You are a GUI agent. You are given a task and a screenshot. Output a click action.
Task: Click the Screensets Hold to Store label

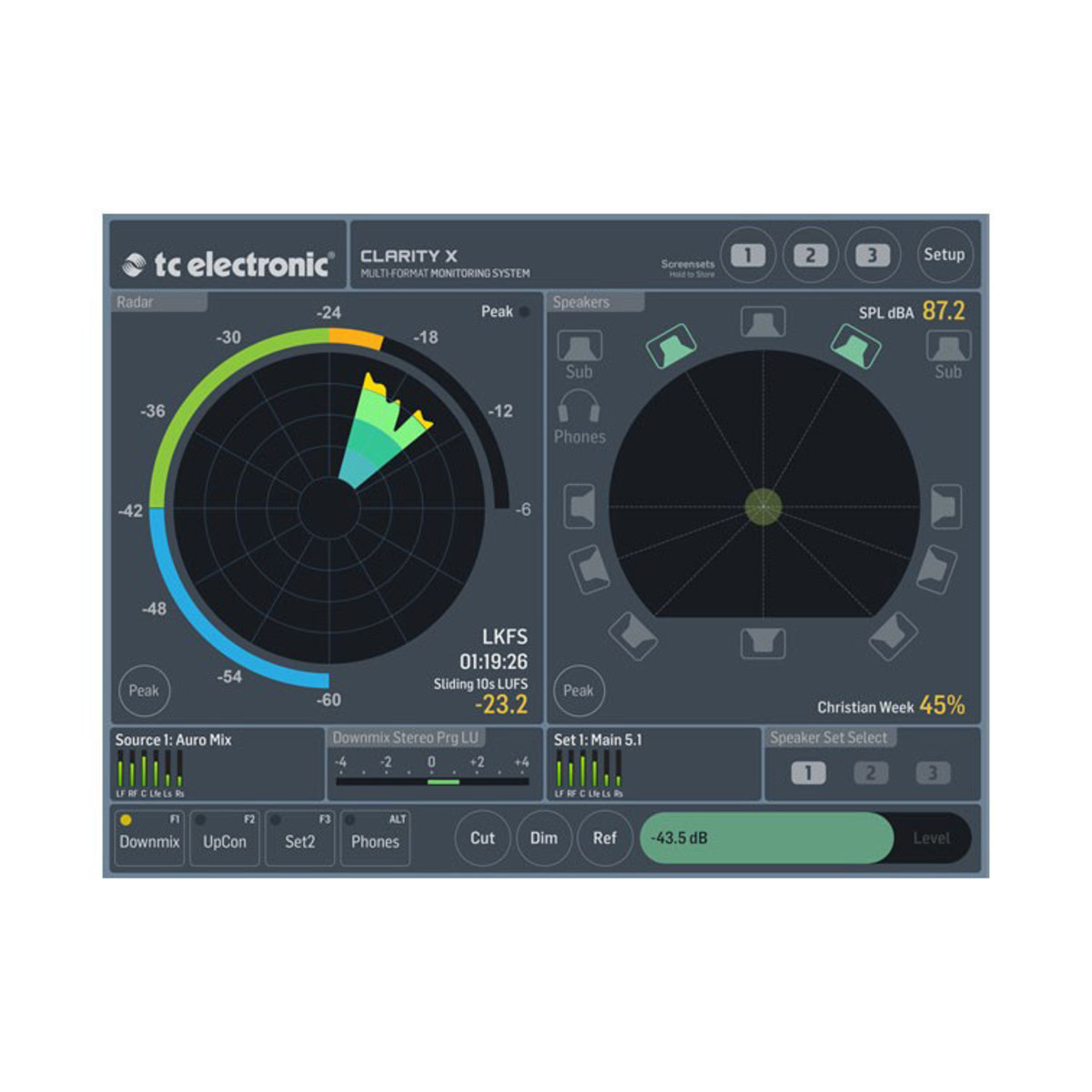click(688, 268)
